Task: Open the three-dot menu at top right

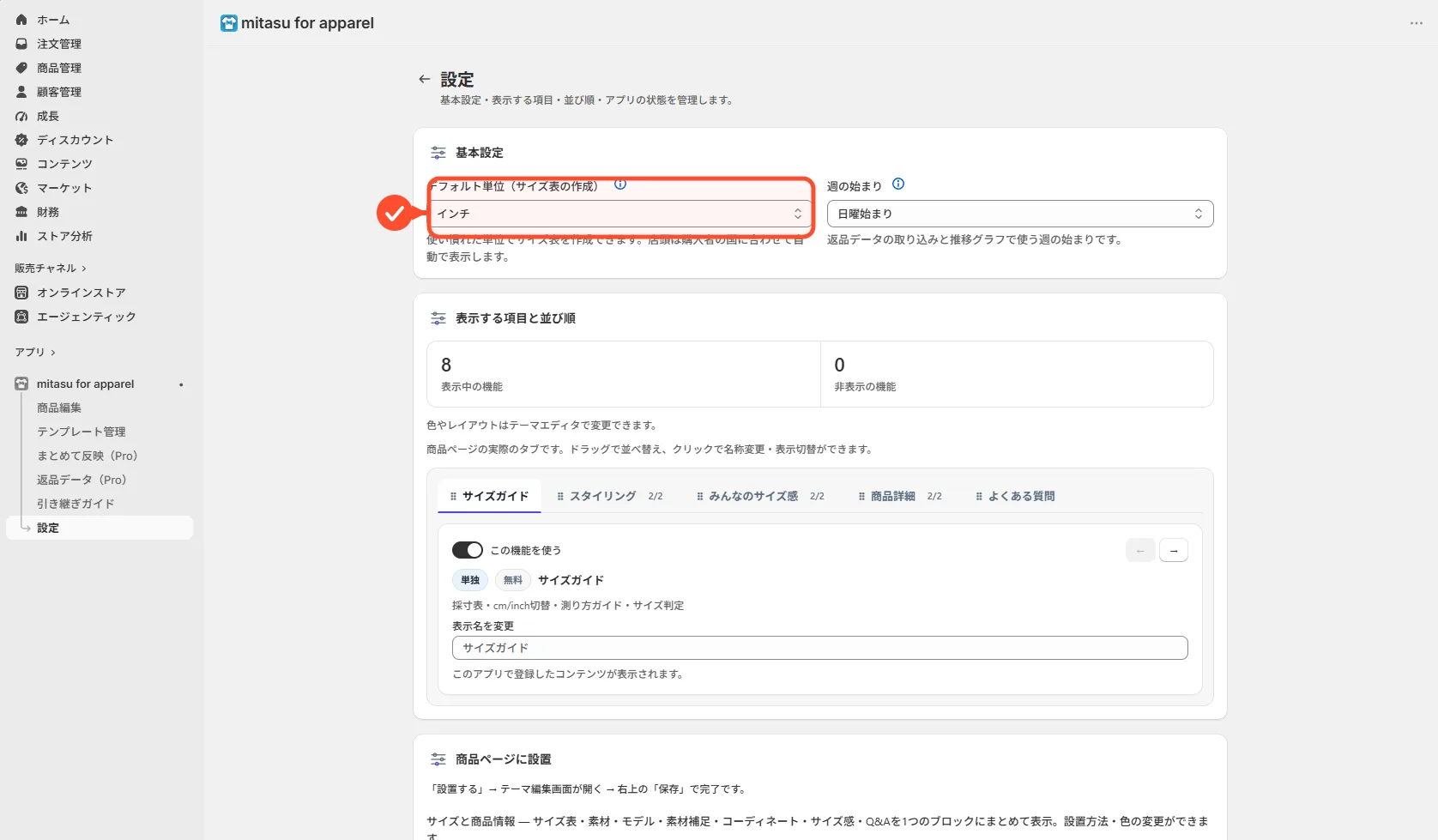Action: [x=1416, y=23]
